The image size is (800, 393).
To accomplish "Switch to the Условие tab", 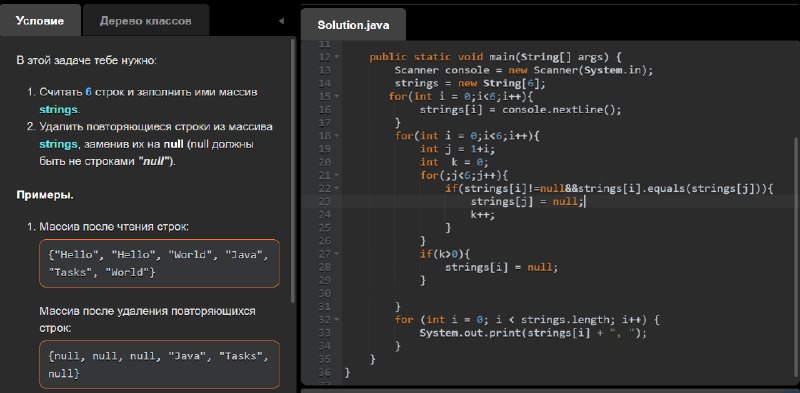I will click(40, 20).
